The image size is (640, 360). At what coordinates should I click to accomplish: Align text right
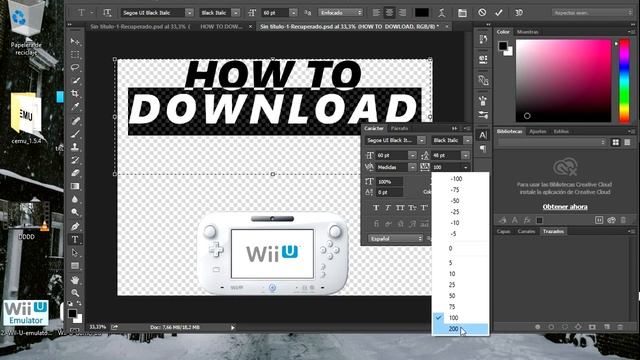tap(402, 13)
